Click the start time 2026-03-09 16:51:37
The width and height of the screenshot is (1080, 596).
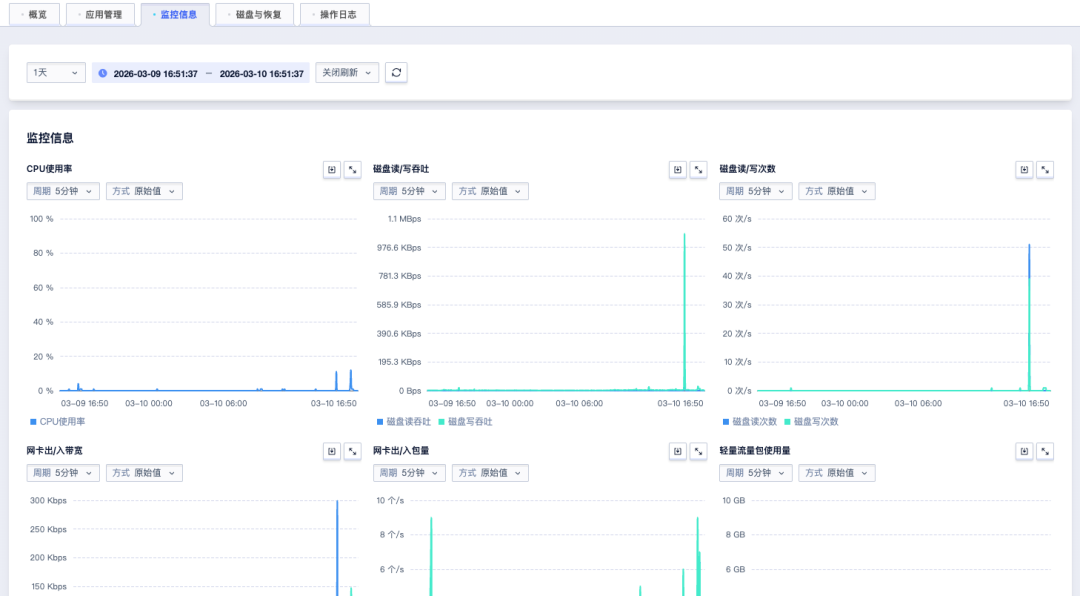(x=156, y=74)
